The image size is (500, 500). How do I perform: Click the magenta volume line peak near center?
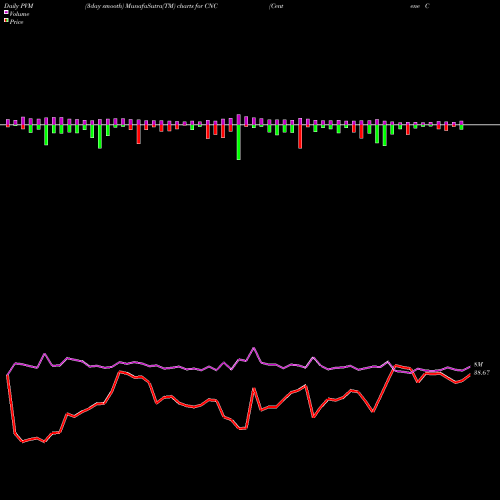pos(254,348)
